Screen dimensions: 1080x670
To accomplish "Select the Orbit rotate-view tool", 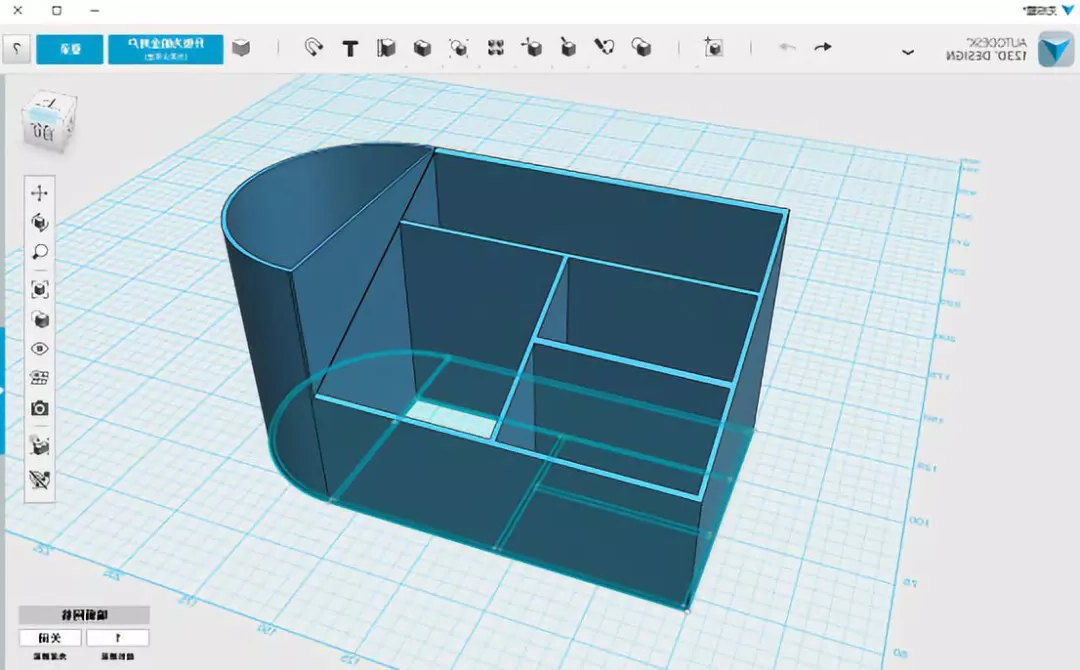I will pyautogui.click(x=39, y=222).
